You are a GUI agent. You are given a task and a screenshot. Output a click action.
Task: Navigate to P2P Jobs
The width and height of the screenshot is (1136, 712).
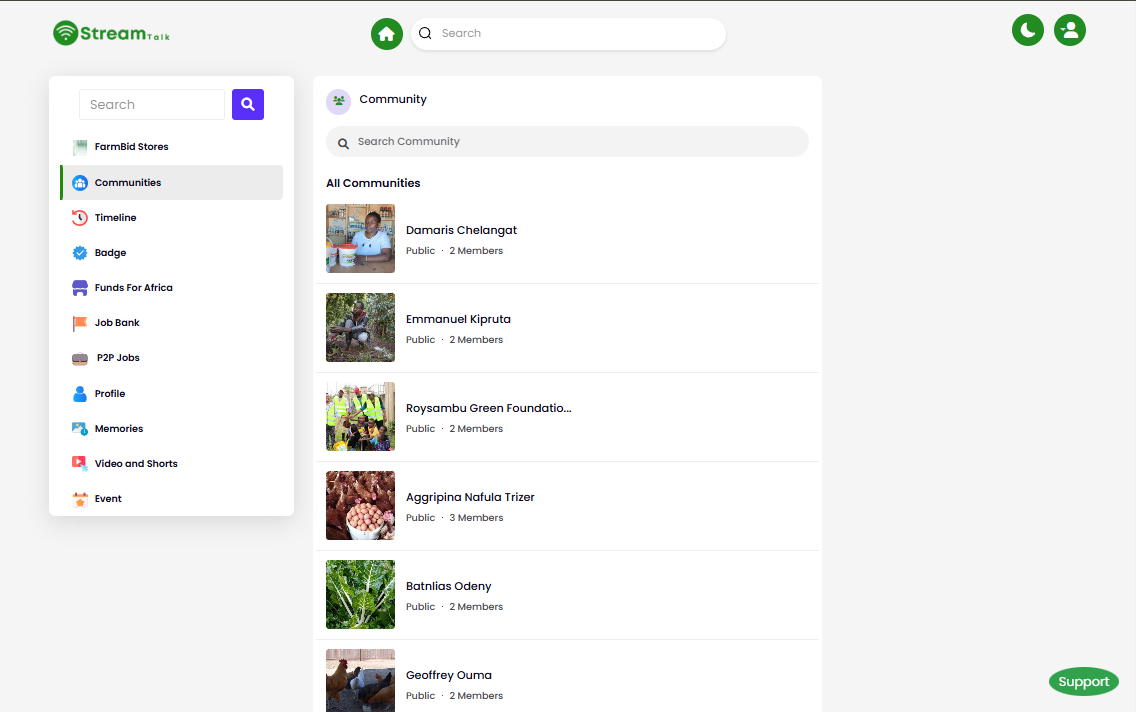(118, 358)
